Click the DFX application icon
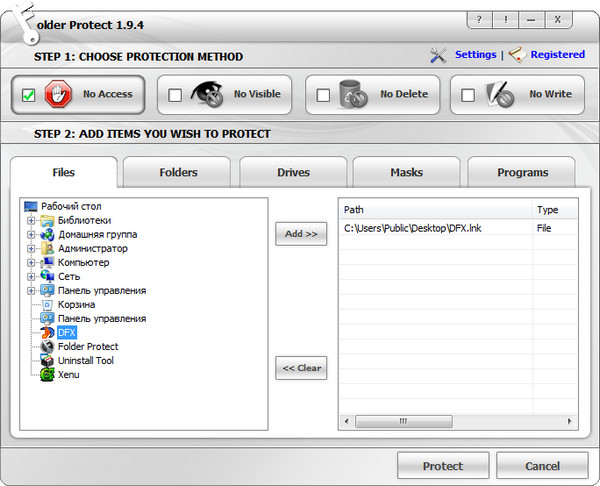This screenshot has height=486, width=600. coord(47,333)
